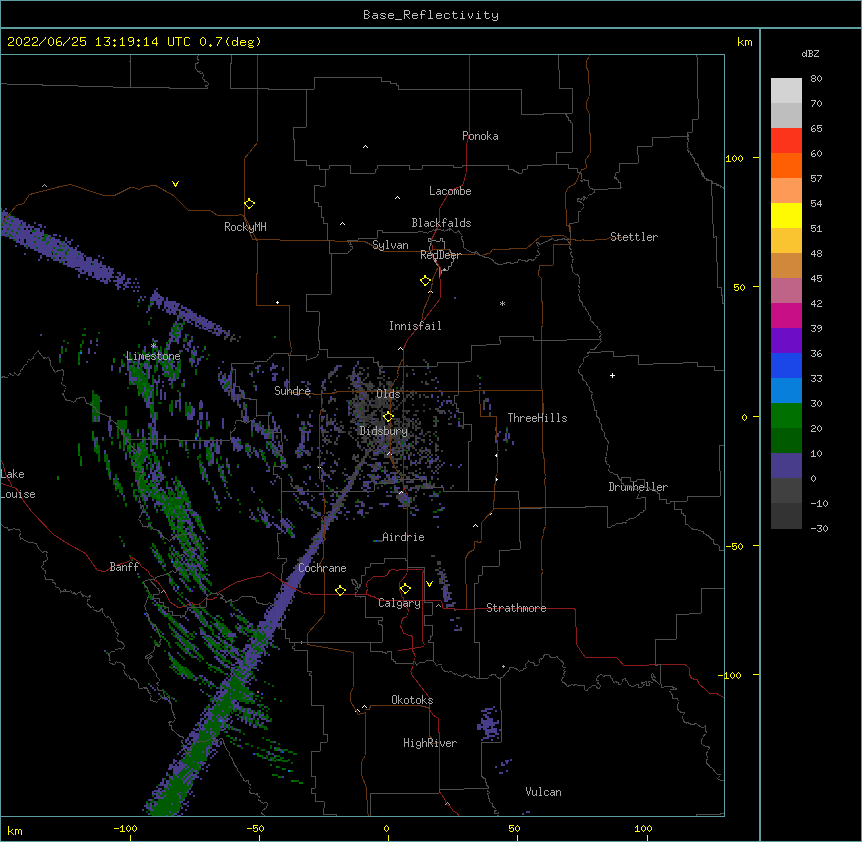The width and height of the screenshot is (862, 842).
Task: Click the -100 tick label on bottom axis
Action: (126, 829)
